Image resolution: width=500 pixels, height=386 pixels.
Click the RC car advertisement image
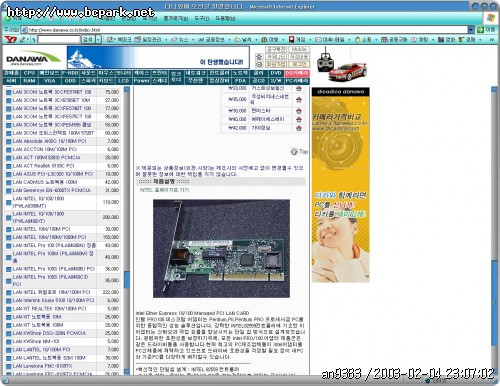341,64
